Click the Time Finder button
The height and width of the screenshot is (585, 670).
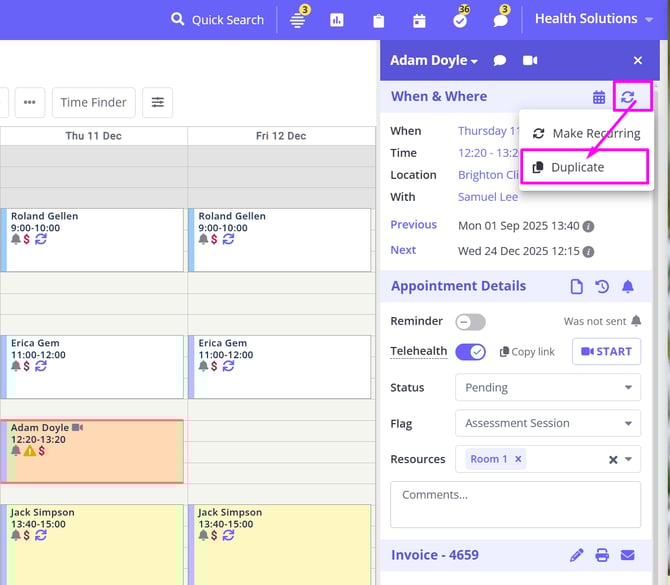[93, 102]
